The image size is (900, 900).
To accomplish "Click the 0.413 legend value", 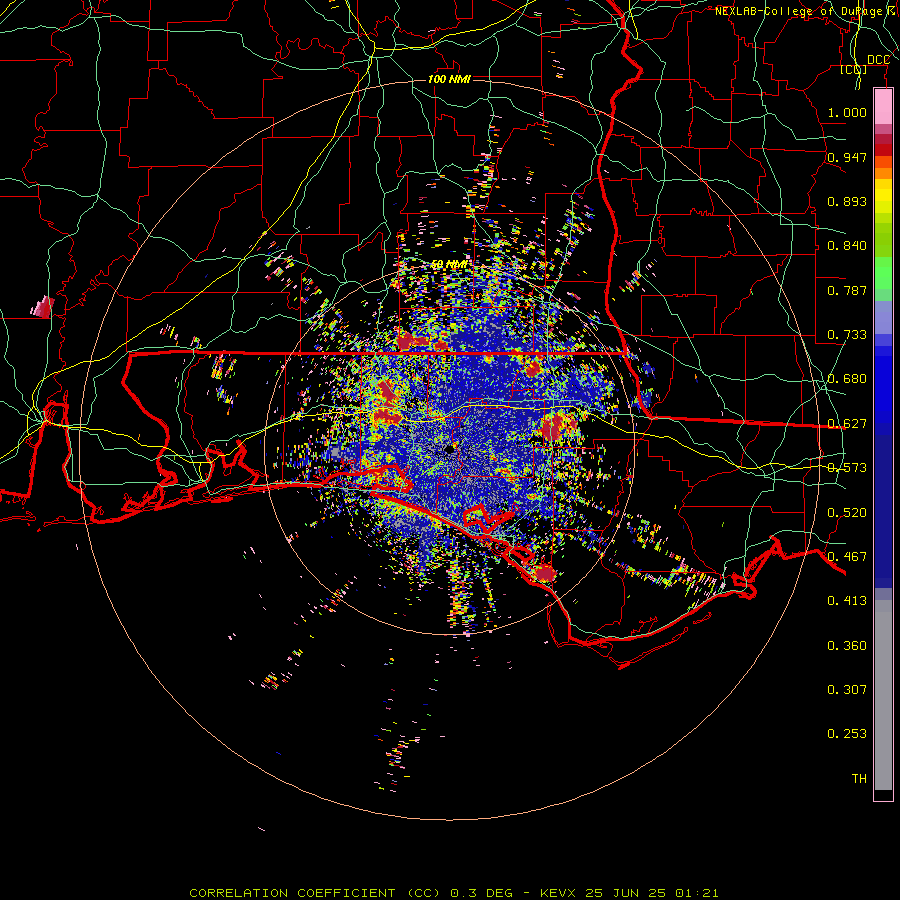I will coord(847,601).
